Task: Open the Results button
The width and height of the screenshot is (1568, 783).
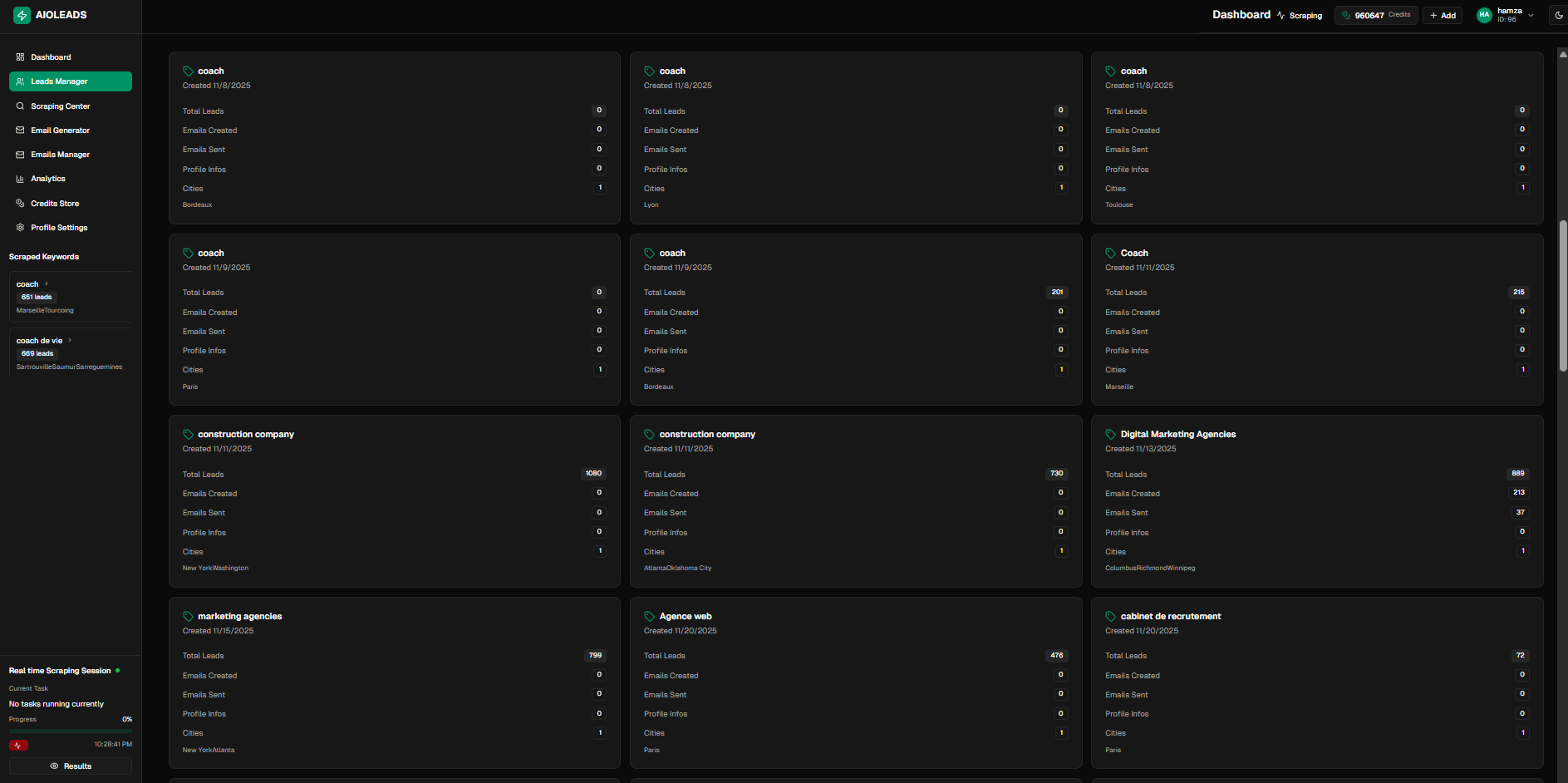Action: click(71, 766)
